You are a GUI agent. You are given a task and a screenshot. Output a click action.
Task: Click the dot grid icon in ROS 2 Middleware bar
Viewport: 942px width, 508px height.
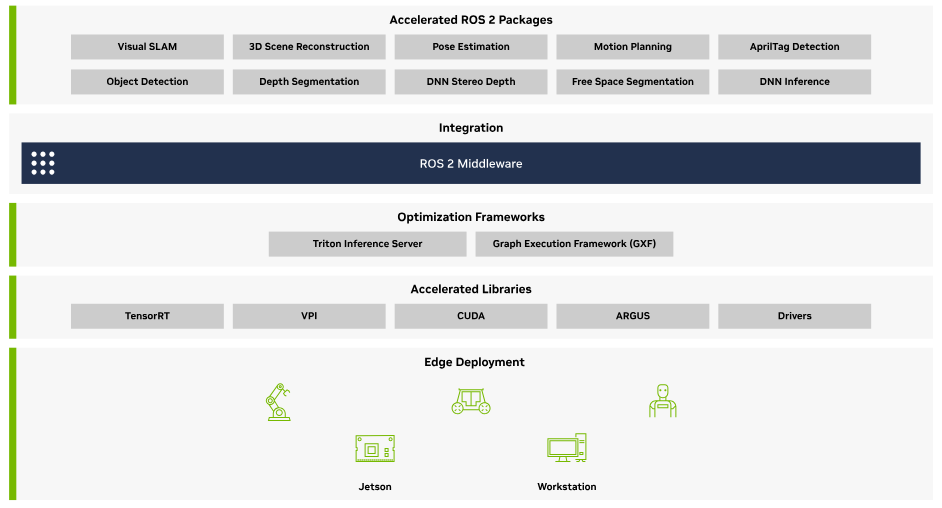43,163
